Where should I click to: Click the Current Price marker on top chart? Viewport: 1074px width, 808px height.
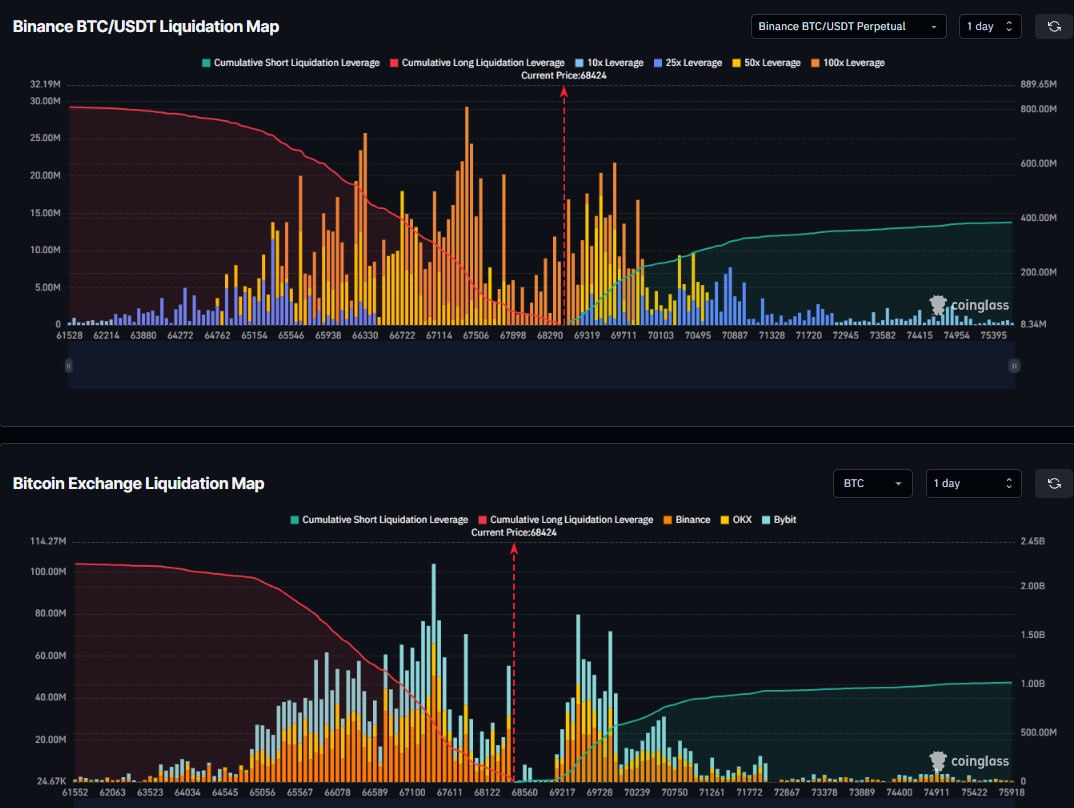[564, 76]
